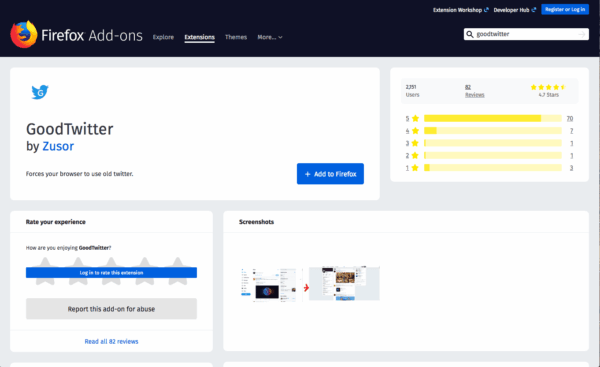Click the 3 count for one-star reviews
The image size is (600, 367).
click(571, 168)
